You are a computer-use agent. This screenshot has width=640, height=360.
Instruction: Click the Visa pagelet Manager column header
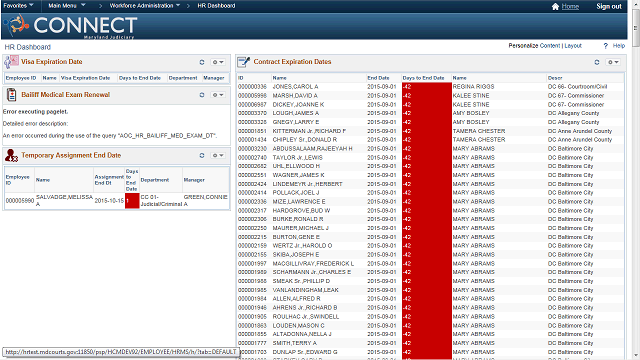pos(213,78)
